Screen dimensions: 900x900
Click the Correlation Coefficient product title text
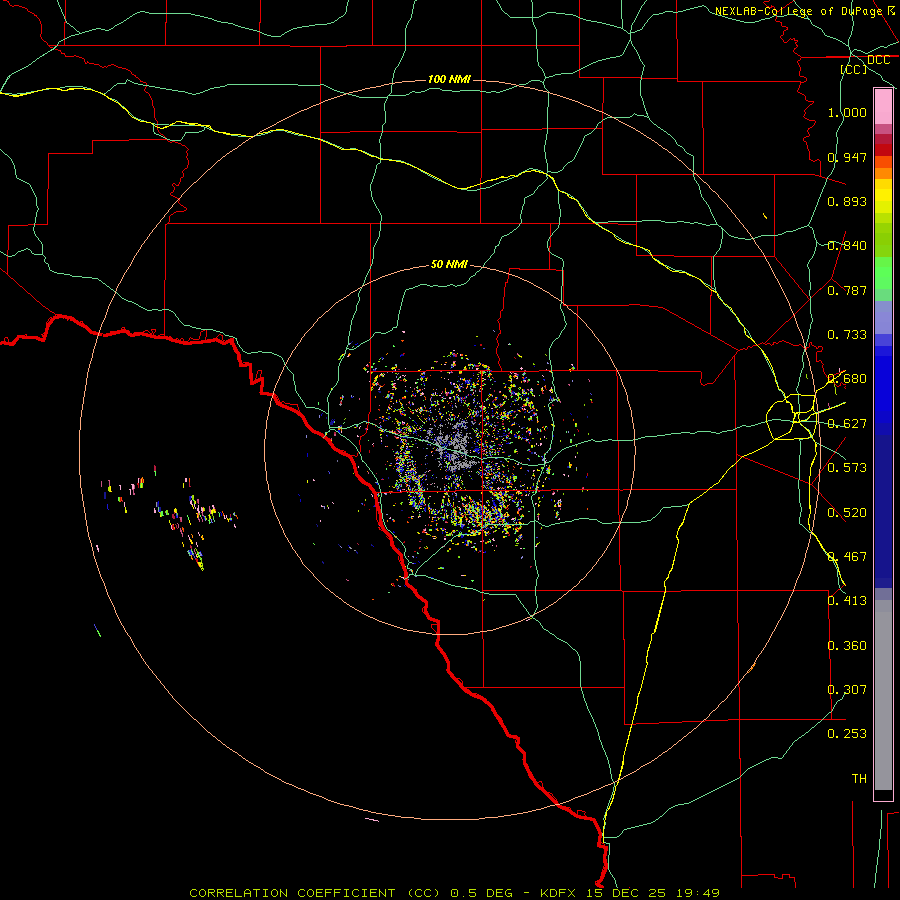pyautogui.click(x=316, y=893)
